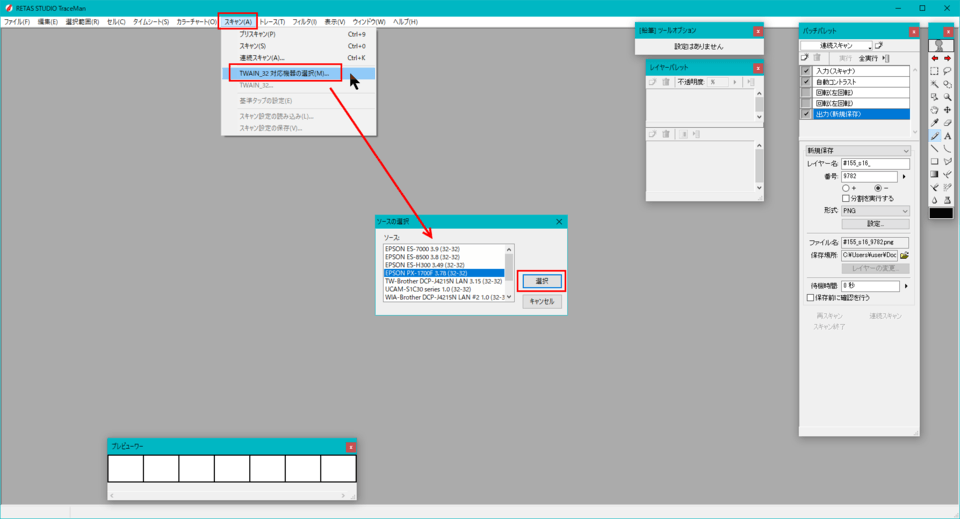Click the red right arrow in toolbox

click(947, 58)
